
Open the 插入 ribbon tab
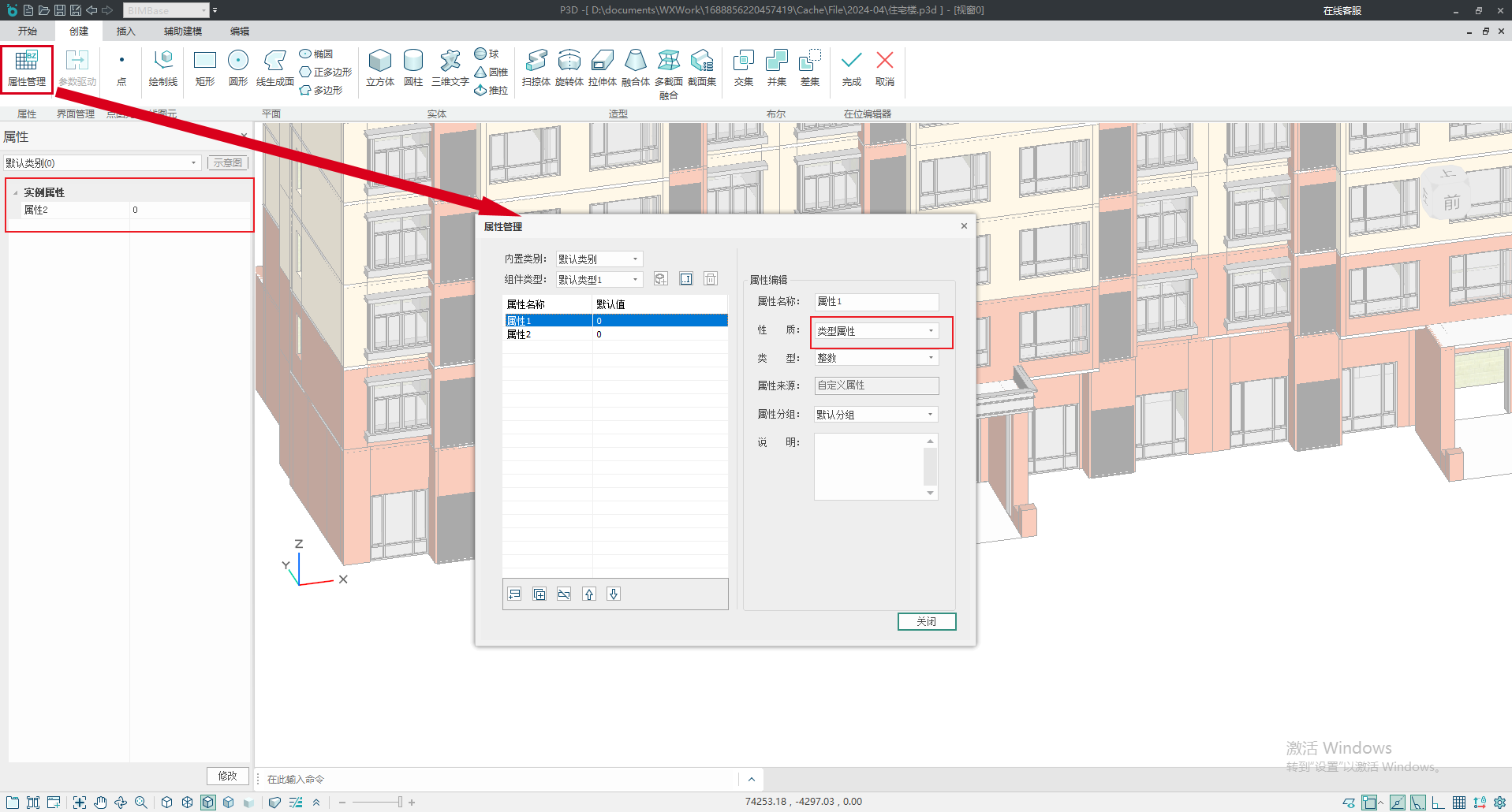(125, 32)
